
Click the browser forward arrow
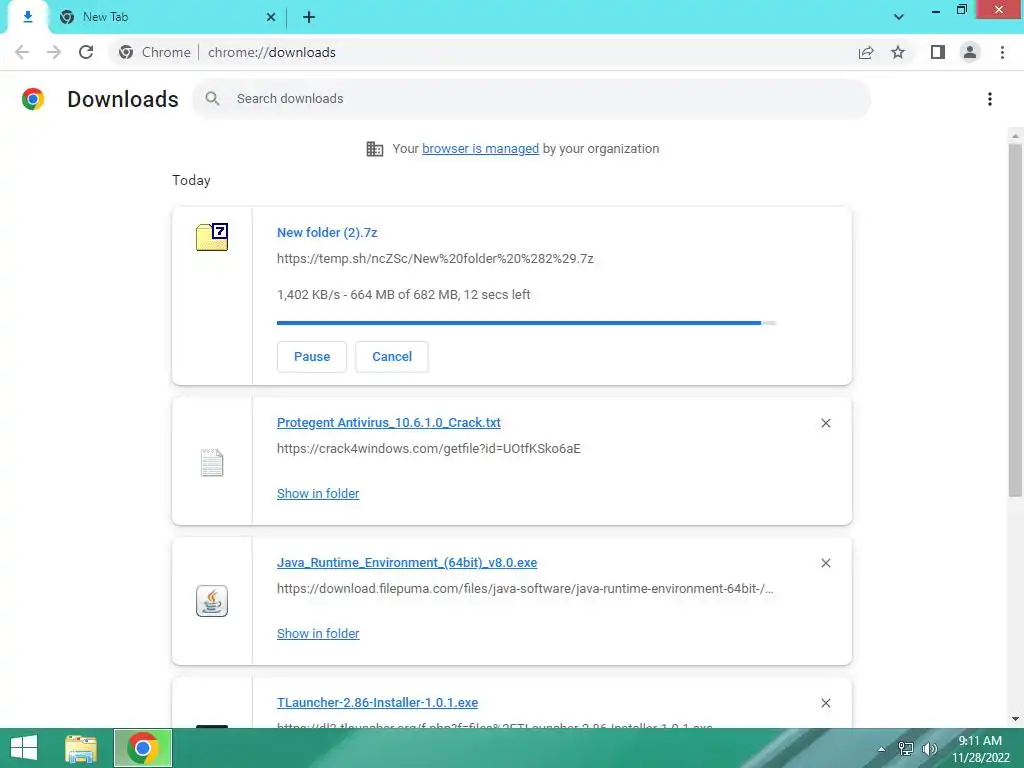[x=54, y=52]
